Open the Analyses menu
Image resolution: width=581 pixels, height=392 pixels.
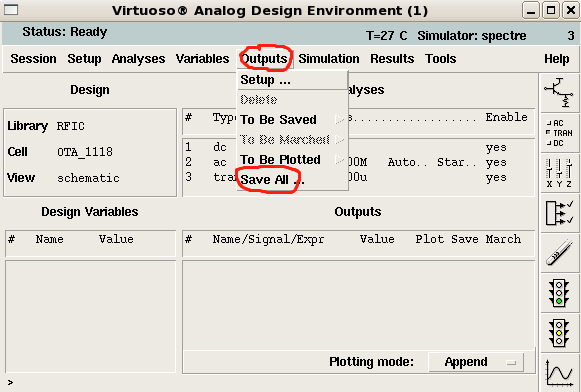[x=138, y=59]
